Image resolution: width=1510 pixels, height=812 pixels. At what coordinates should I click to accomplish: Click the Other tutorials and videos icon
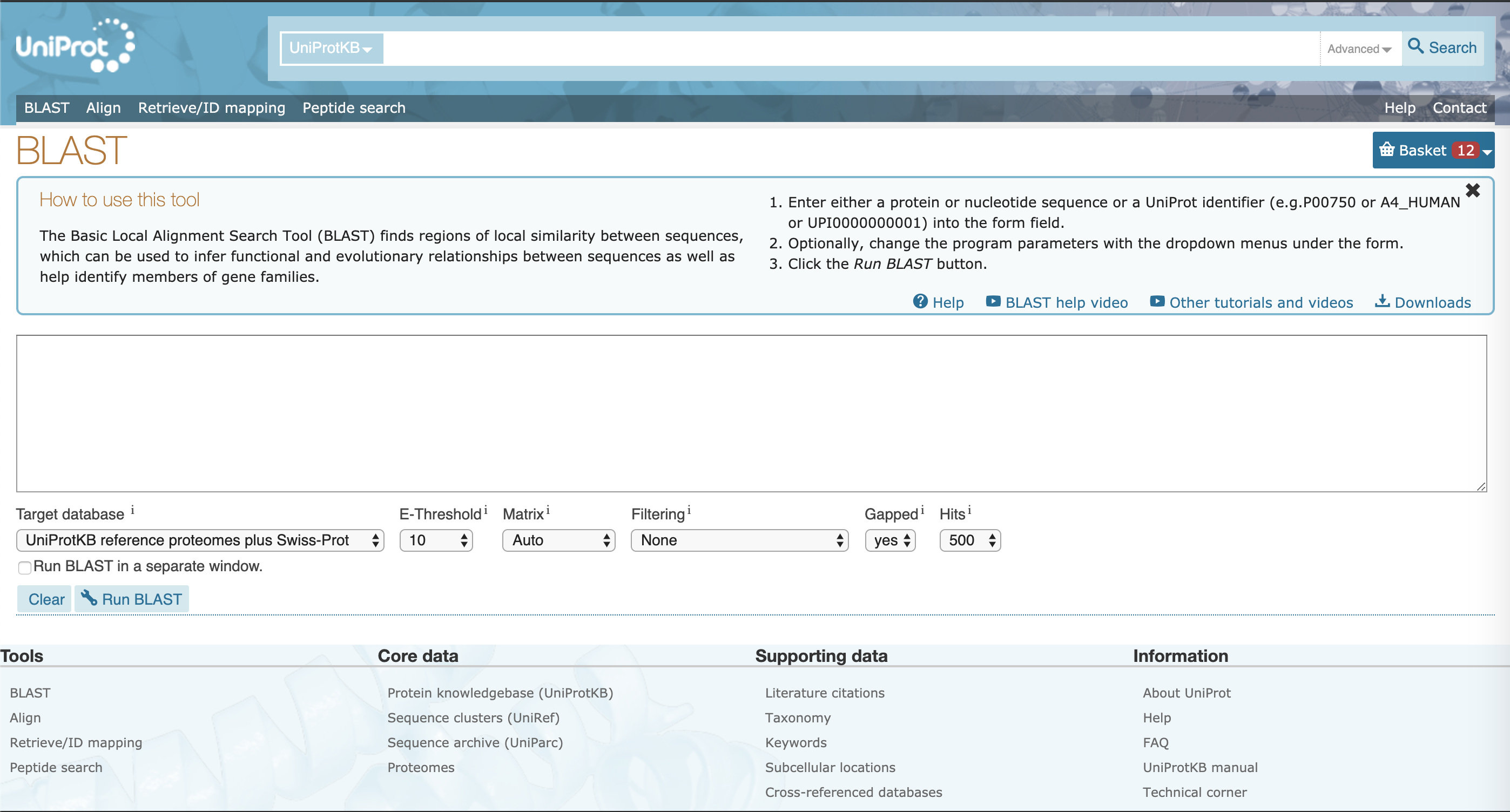1155,301
